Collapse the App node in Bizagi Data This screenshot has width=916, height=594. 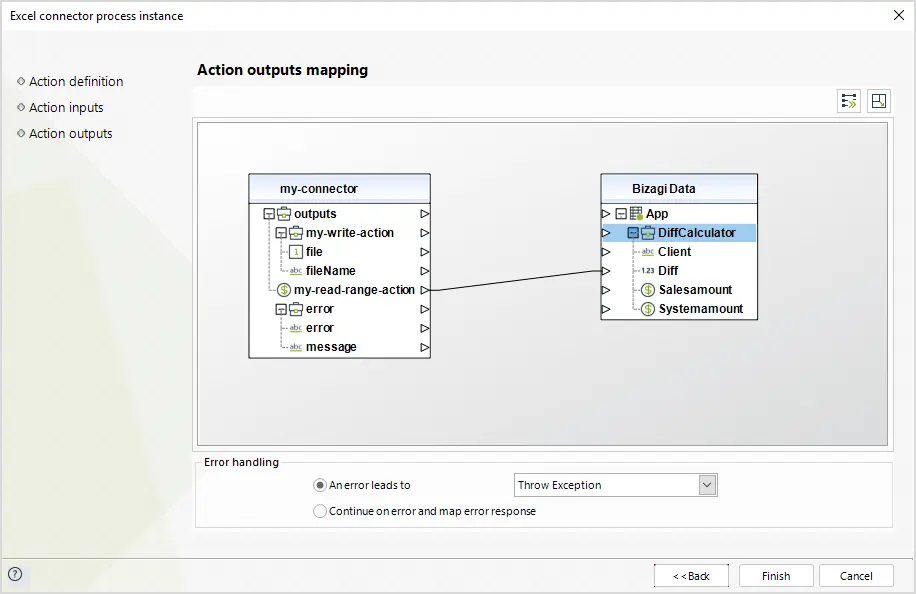[x=621, y=214]
